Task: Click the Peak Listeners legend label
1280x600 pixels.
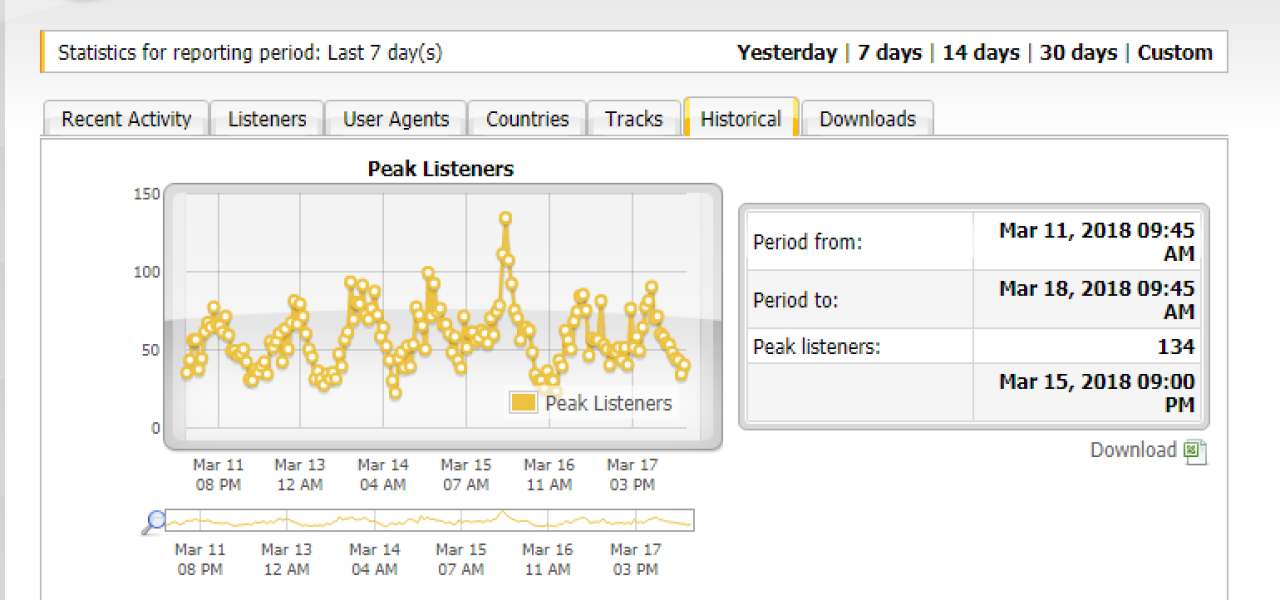Action: coord(608,403)
